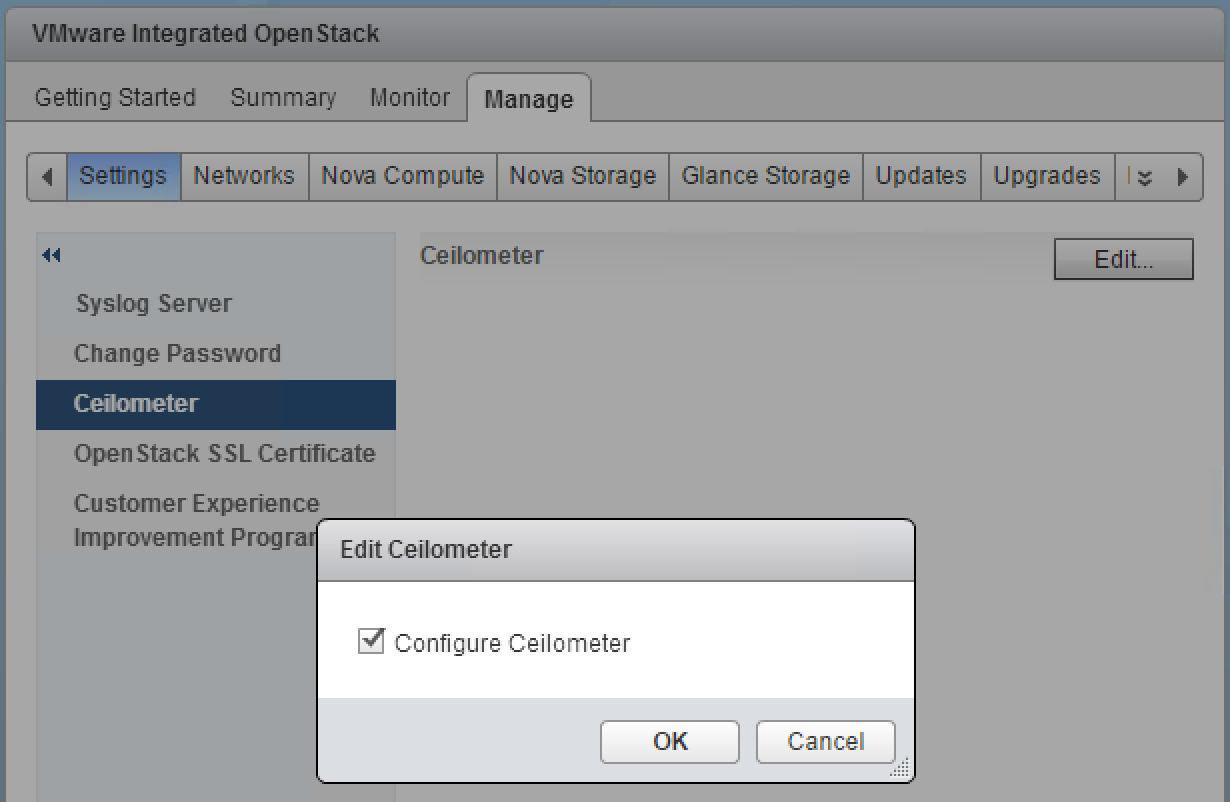Select Syslog Server in the sidebar

153,304
